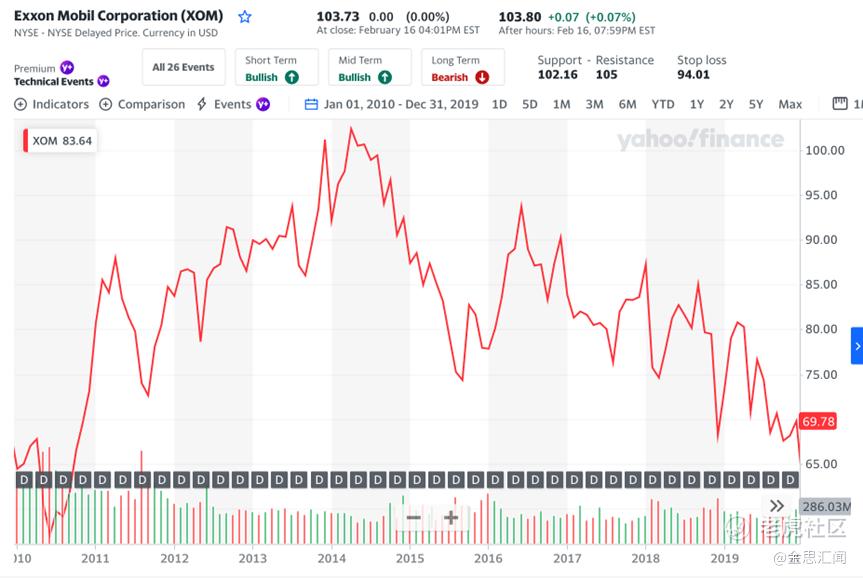The height and width of the screenshot is (578, 863).
Task: Select the 2Y range
Action: (x=727, y=105)
